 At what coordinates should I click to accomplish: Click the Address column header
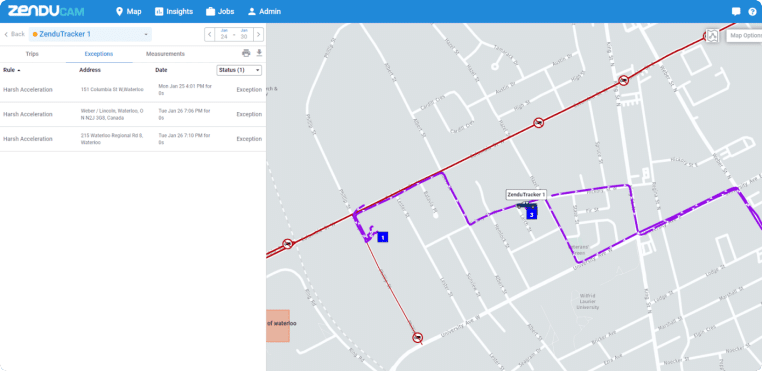tap(90, 70)
